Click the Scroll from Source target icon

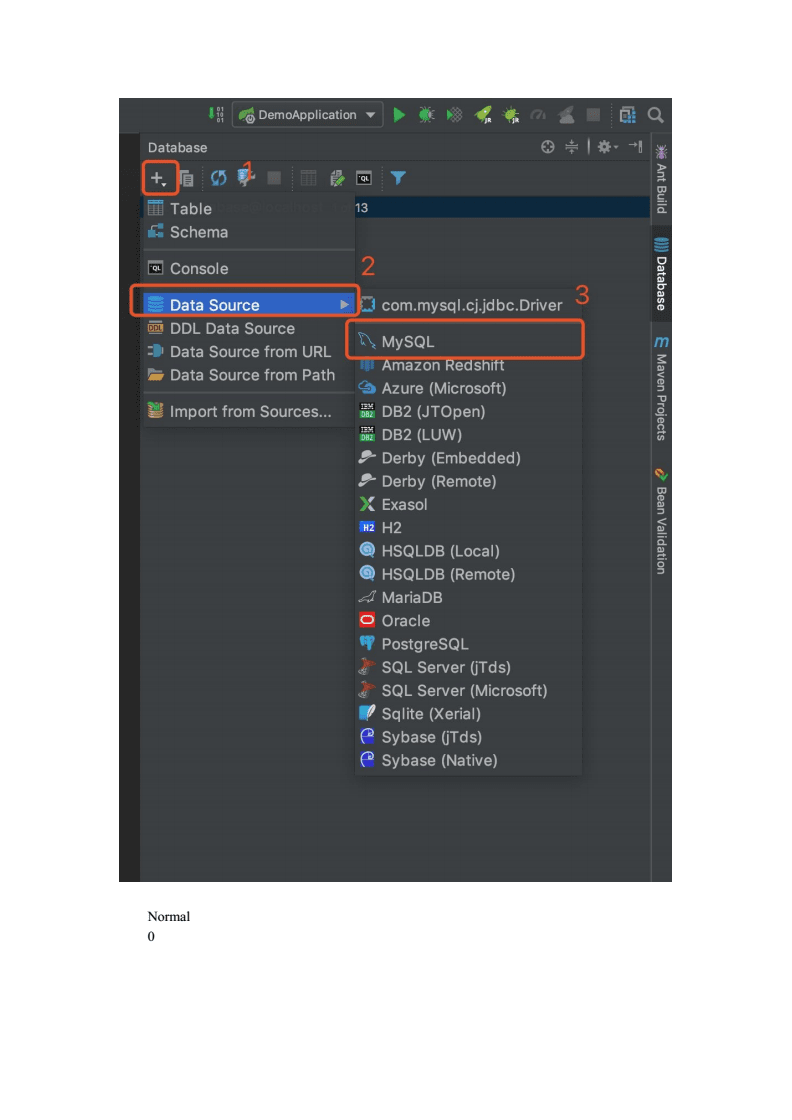click(548, 147)
